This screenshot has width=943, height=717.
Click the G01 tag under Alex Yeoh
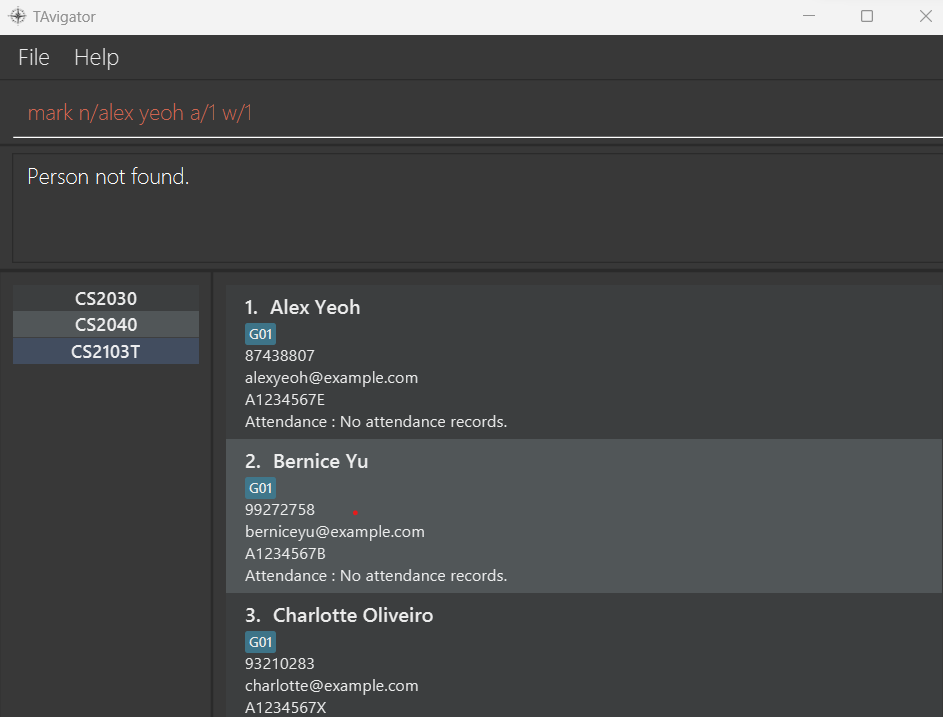pos(260,334)
